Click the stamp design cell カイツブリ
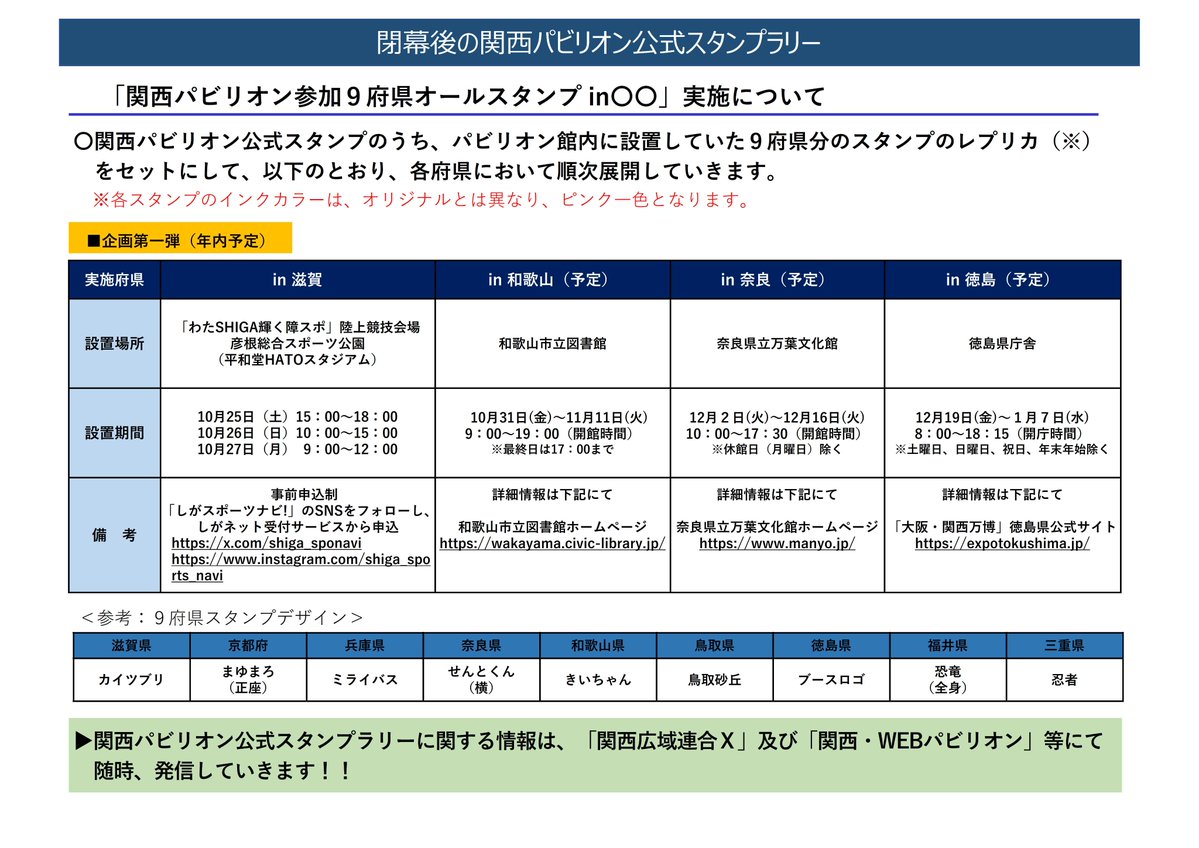1199x848 pixels. (x=132, y=679)
